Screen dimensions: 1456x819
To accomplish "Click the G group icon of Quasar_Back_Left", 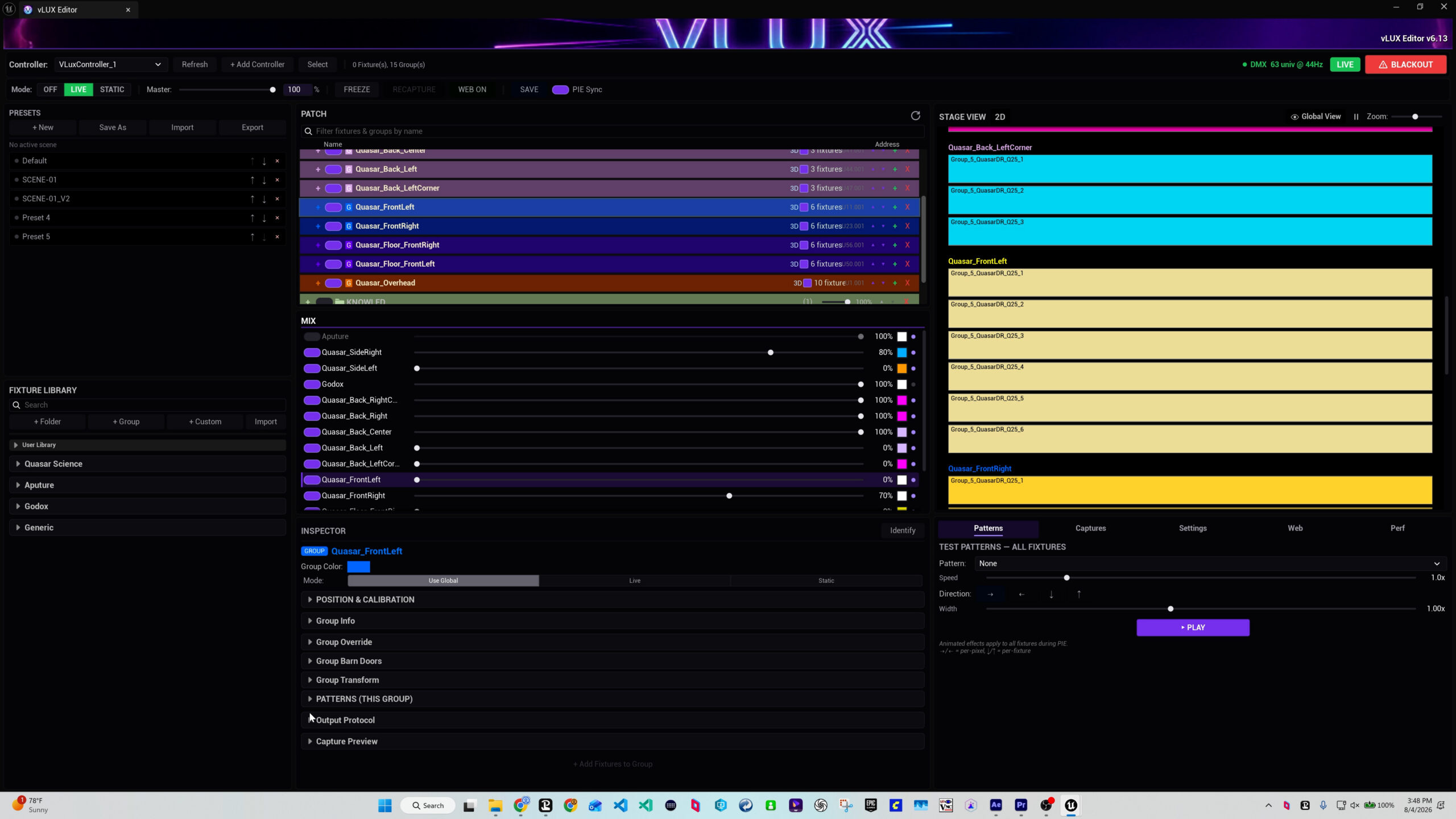I will point(349,169).
